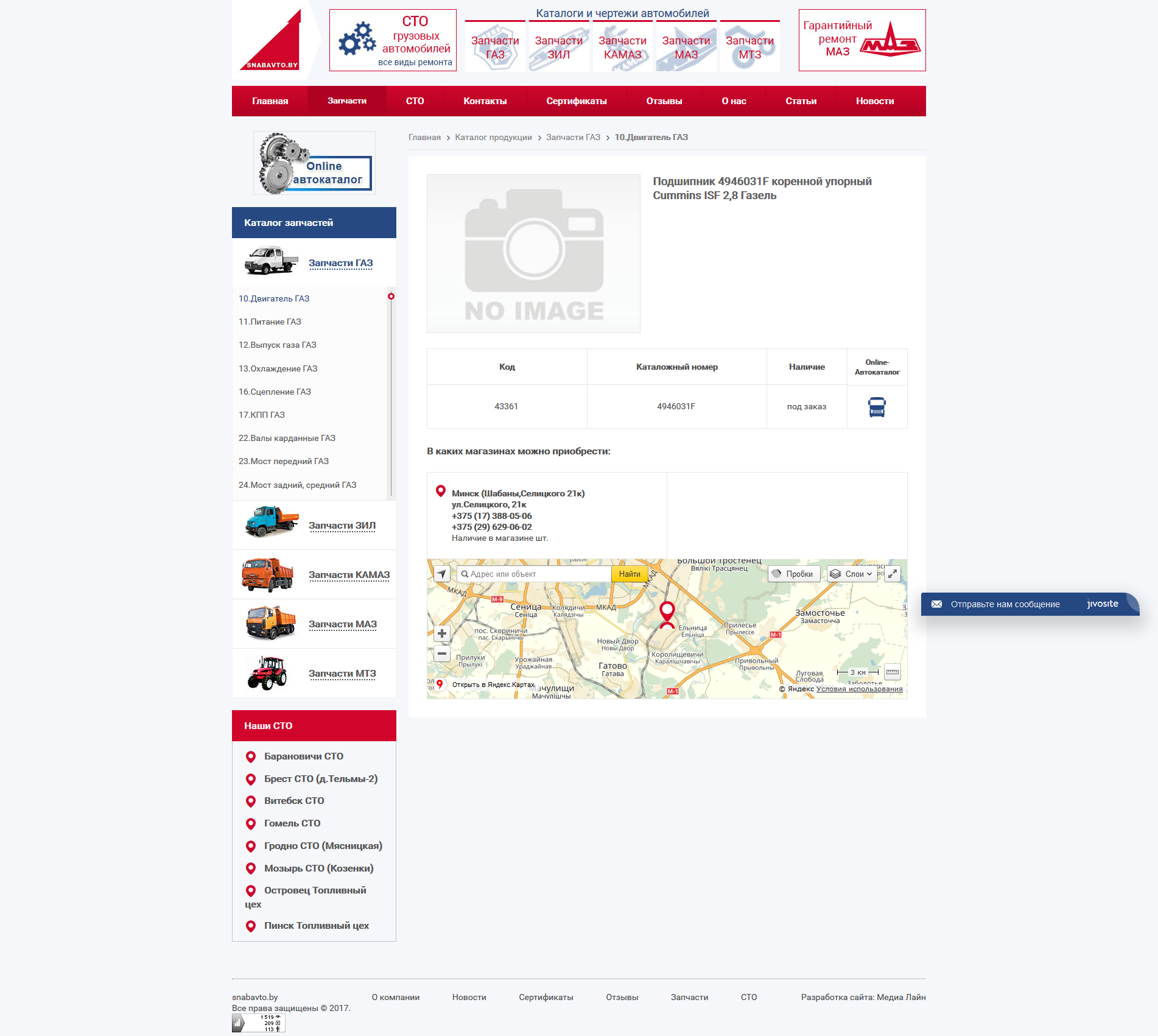
Task: Click the Условия использования link on map
Action: click(x=860, y=689)
